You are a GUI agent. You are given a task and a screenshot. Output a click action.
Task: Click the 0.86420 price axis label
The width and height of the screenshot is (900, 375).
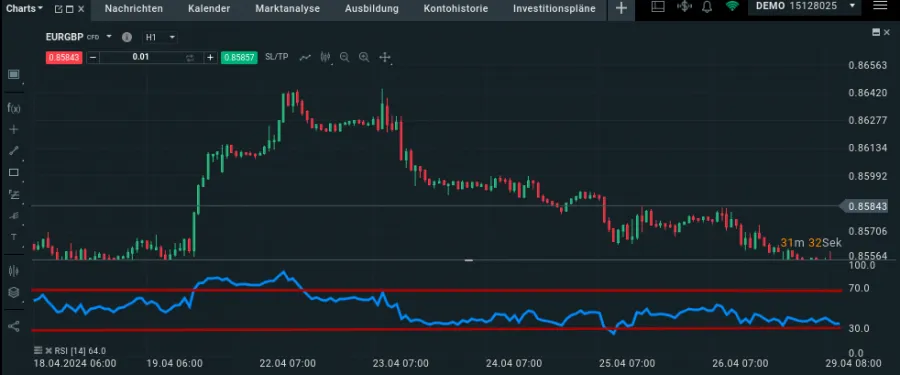click(x=868, y=92)
